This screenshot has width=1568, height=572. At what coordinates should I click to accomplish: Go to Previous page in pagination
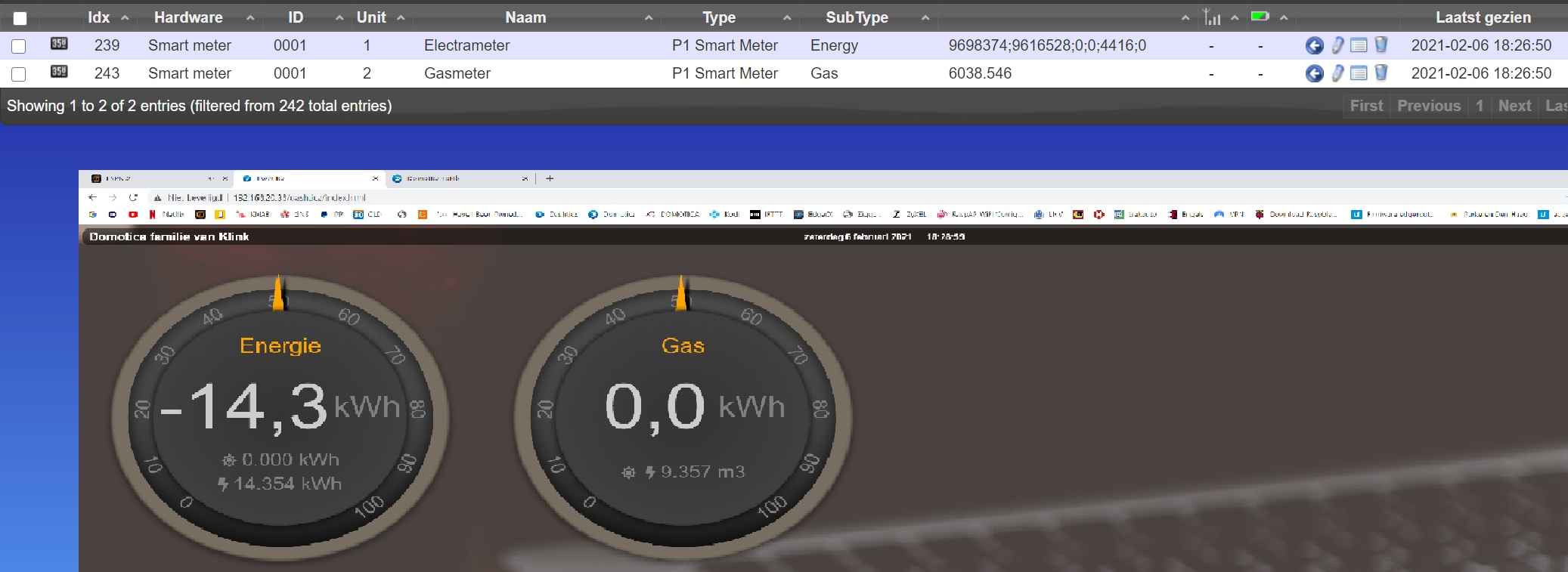(x=1429, y=106)
